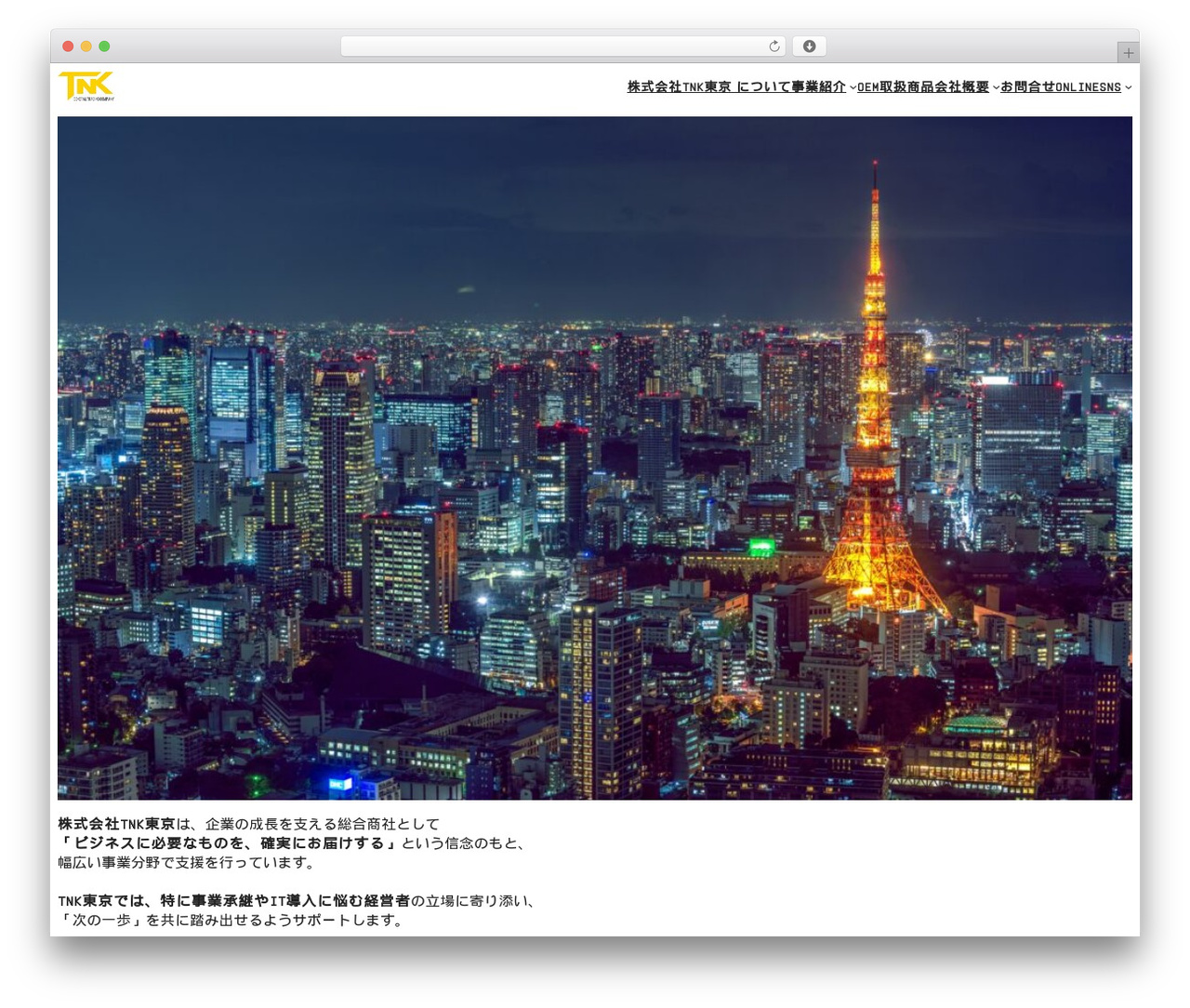Click the browser address bar
The image size is (1190, 1008).
[x=562, y=46]
